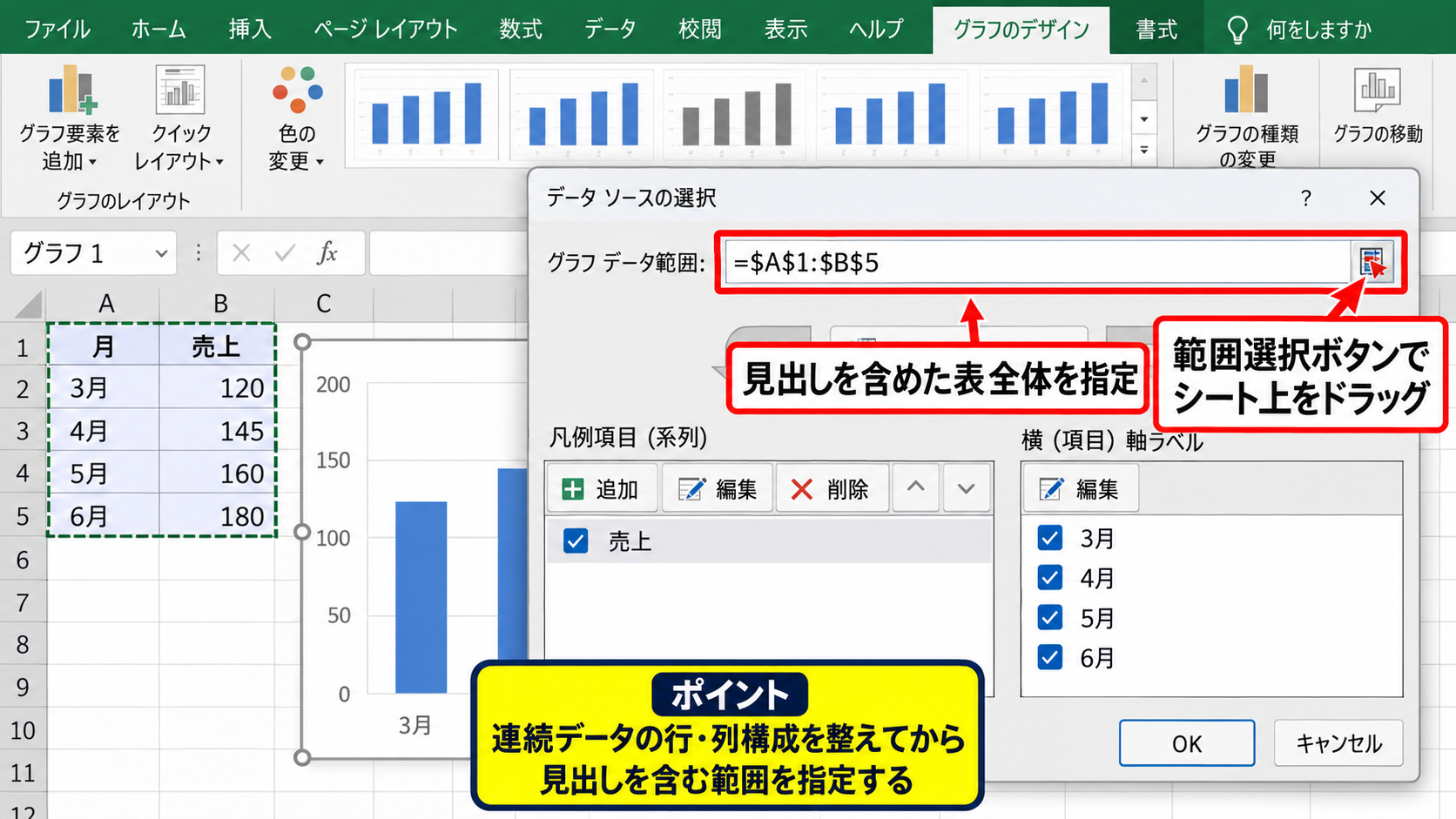Click cell B2 with value 120
This screenshot has height=819, width=1456.
[218, 387]
